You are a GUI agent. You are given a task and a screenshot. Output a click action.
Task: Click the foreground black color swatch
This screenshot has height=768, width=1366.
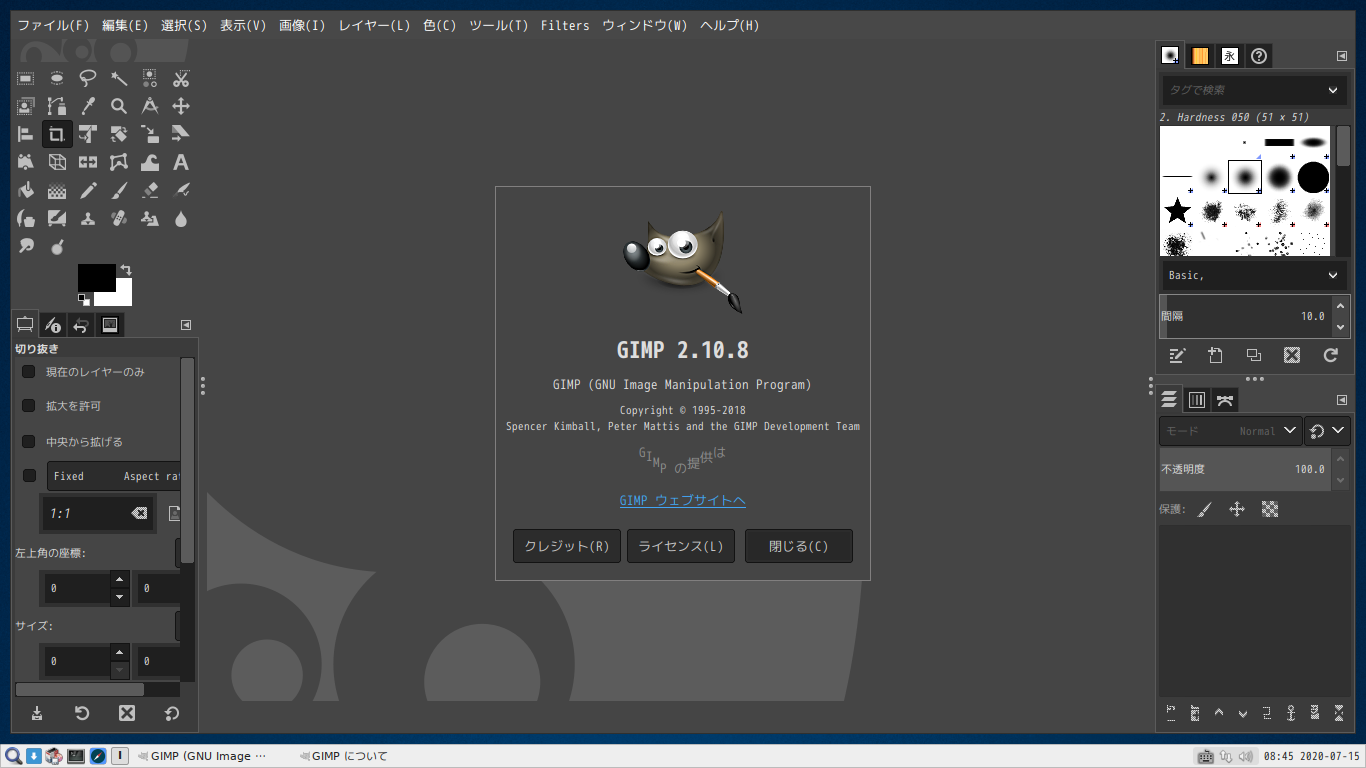pos(95,276)
